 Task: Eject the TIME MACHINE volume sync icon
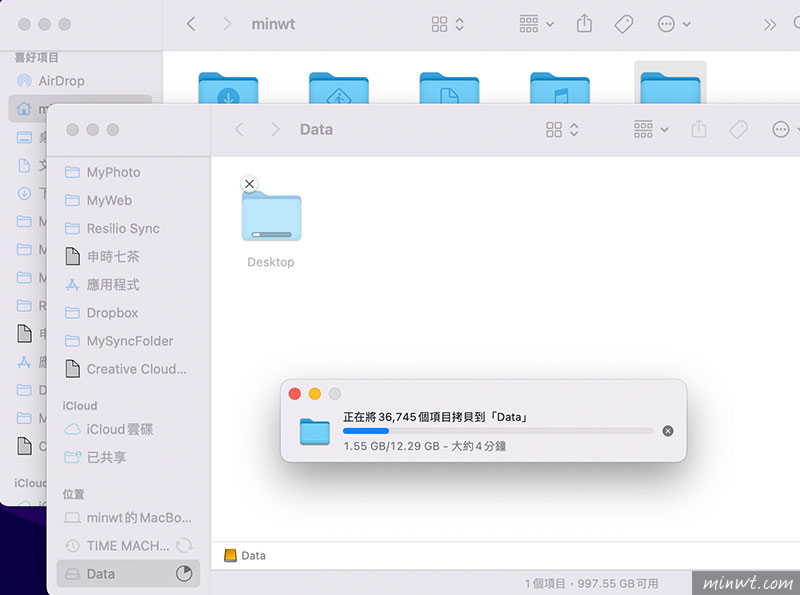[x=183, y=546]
